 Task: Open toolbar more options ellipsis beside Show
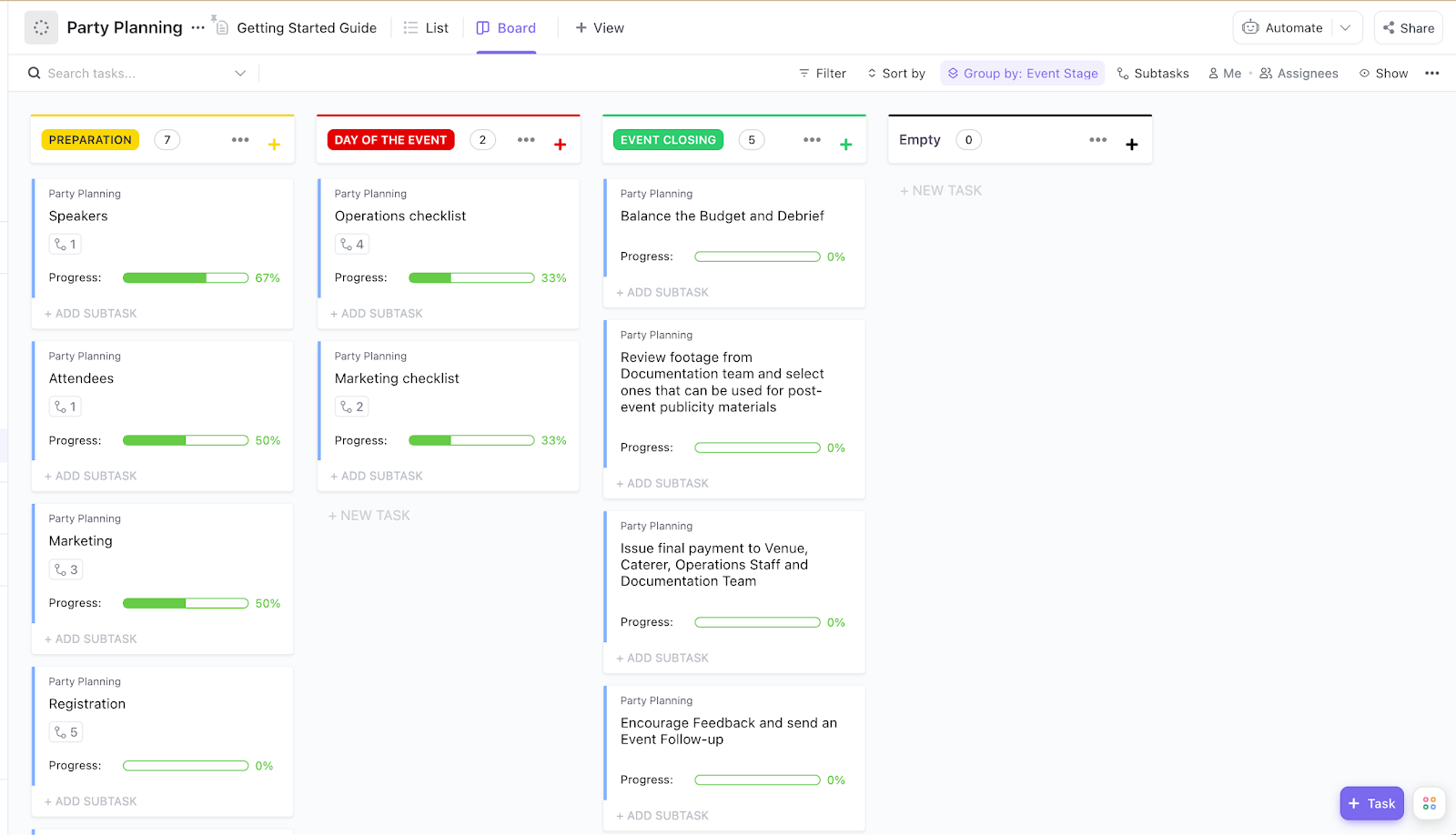point(1431,74)
